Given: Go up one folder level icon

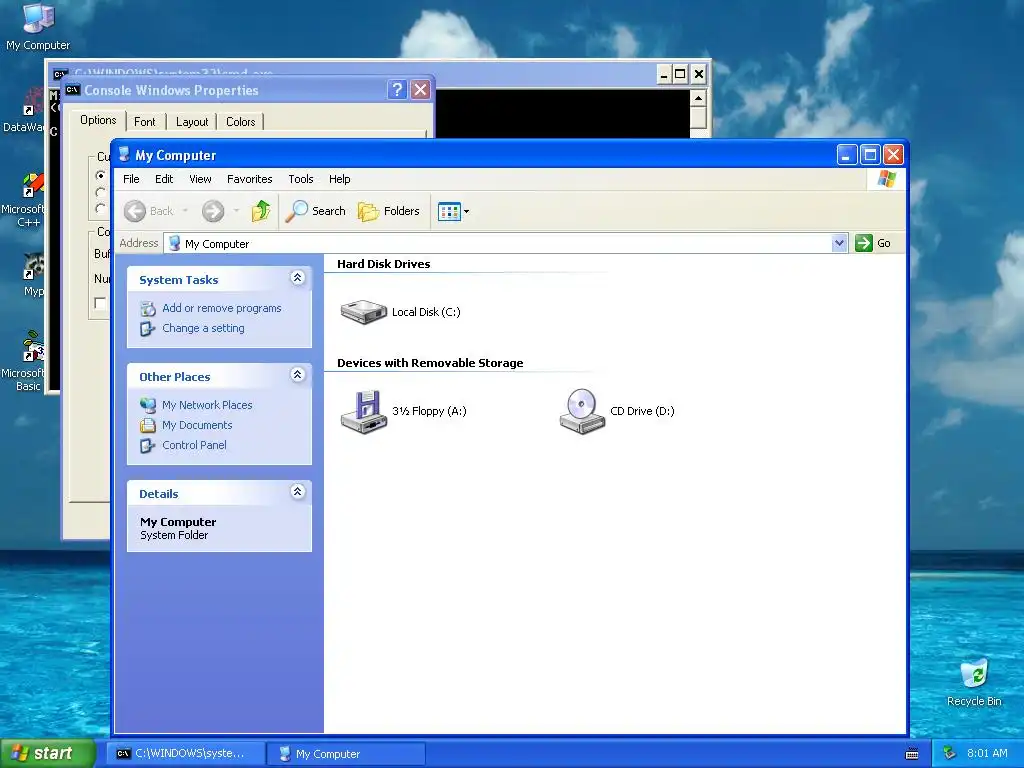Looking at the screenshot, I should coord(261,211).
